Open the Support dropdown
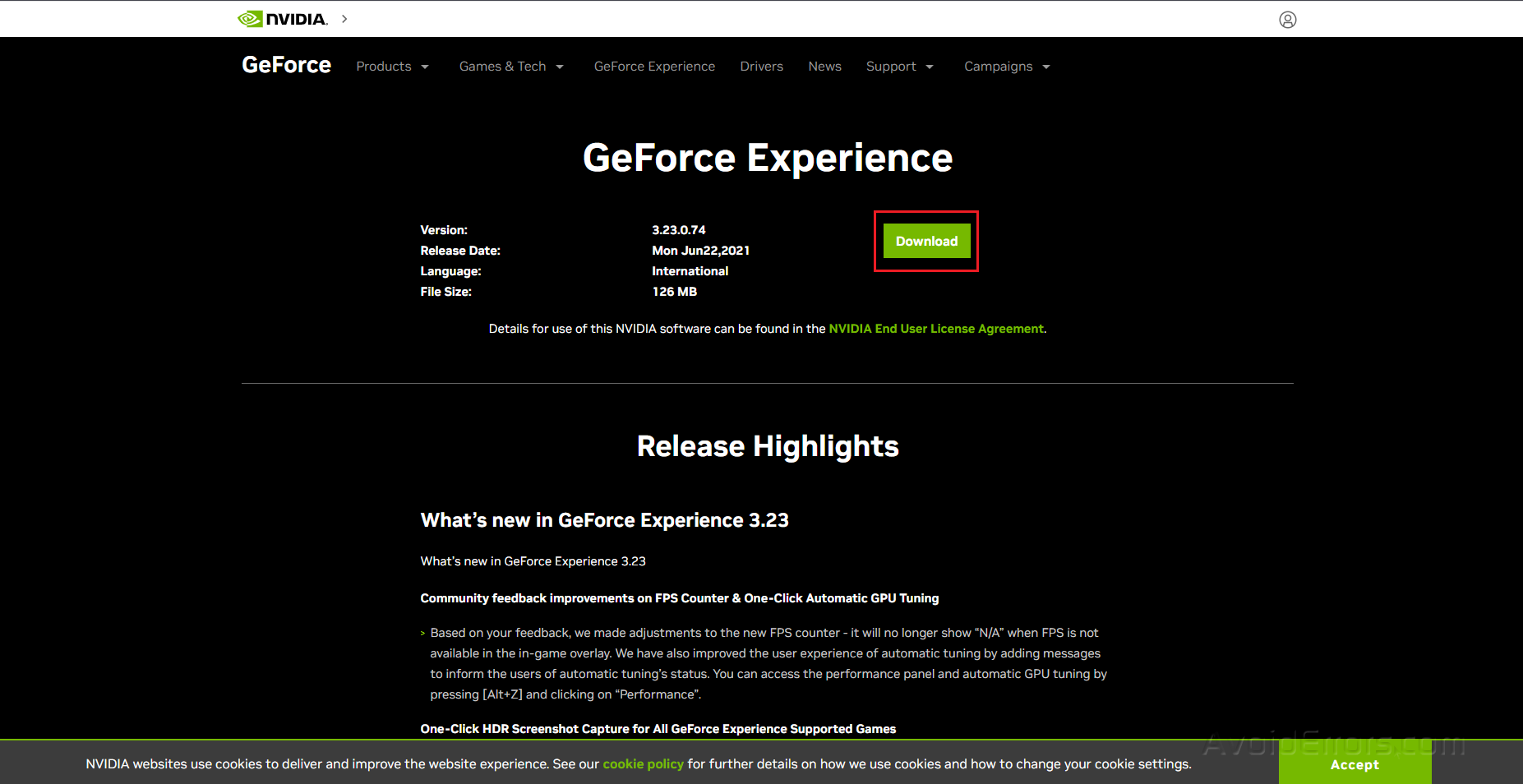1523x784 pixels. [x=899, y=67]
